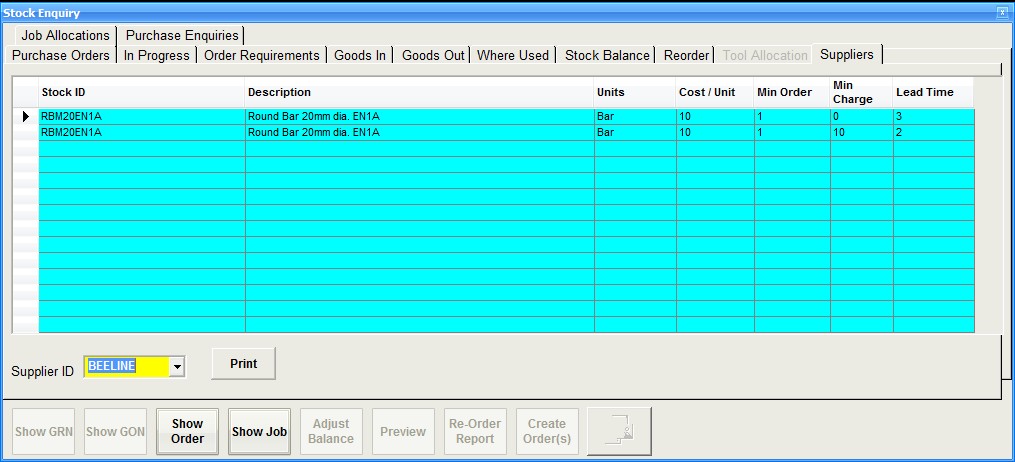Open the In Progress tab
This screenshot has width=1015, height=462.
pos(156,55)
